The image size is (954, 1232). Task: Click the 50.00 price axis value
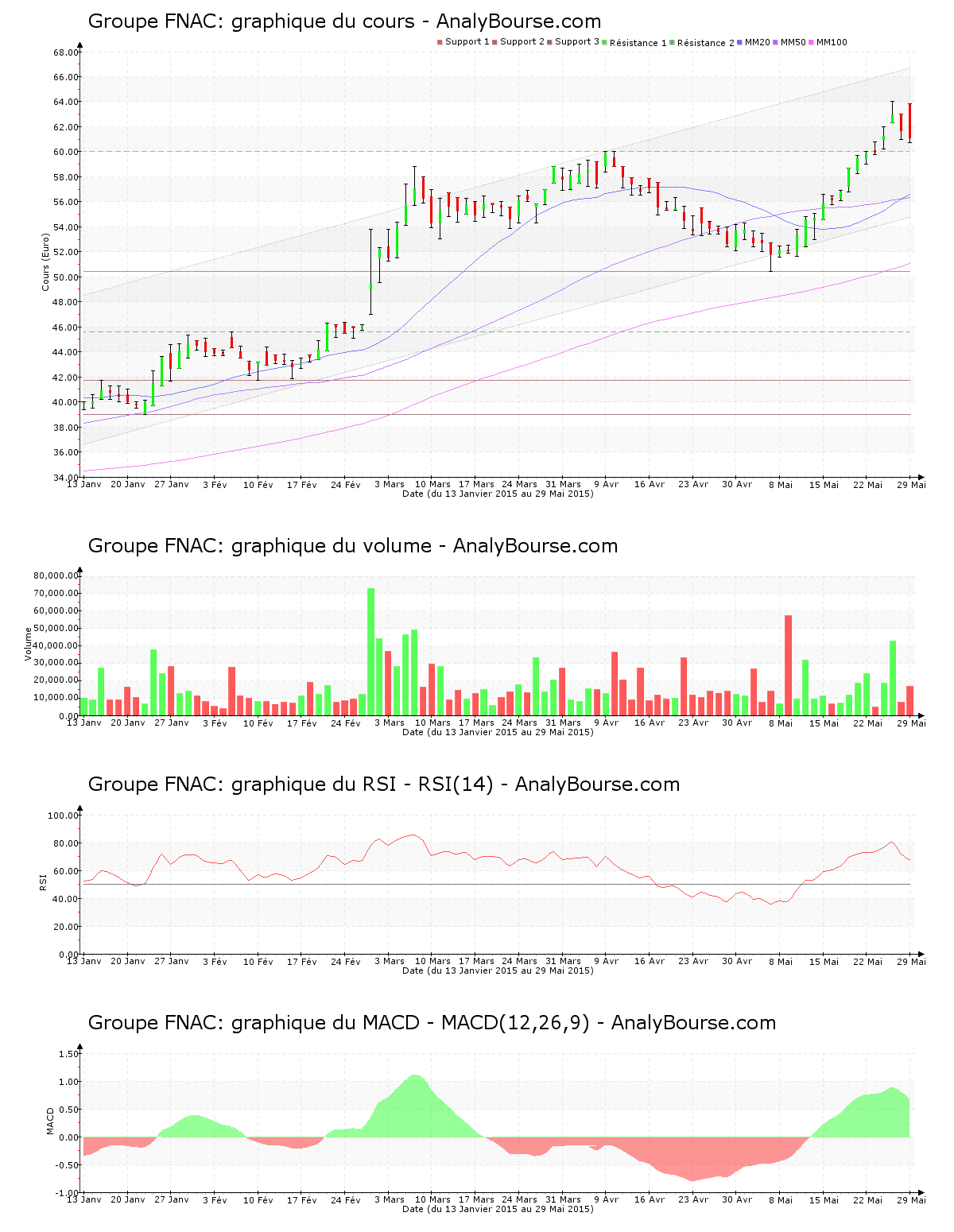point(66,277)
